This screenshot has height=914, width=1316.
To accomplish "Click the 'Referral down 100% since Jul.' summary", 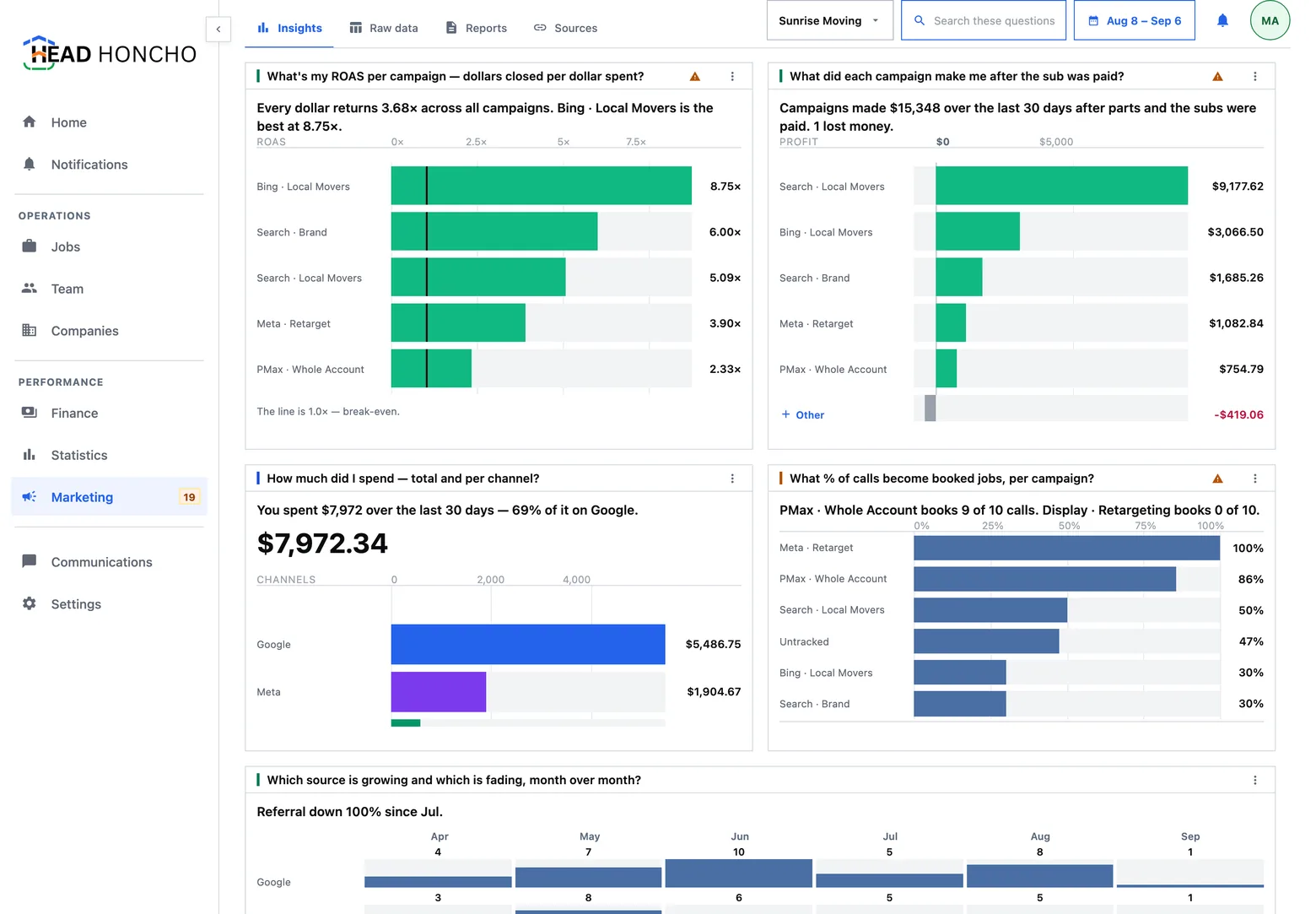I will 349,812.
